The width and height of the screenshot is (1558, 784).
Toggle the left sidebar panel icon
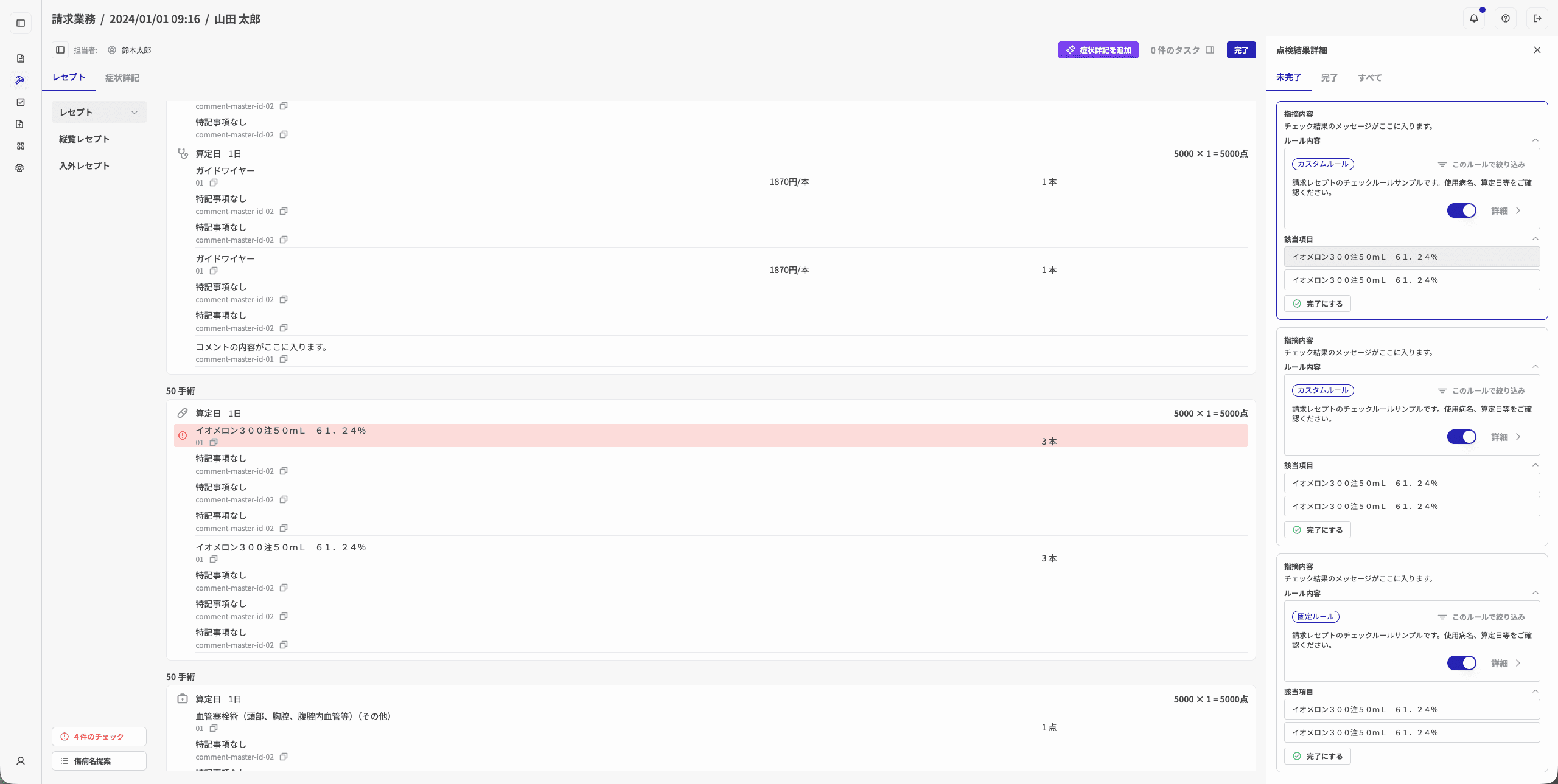(21, 23)
